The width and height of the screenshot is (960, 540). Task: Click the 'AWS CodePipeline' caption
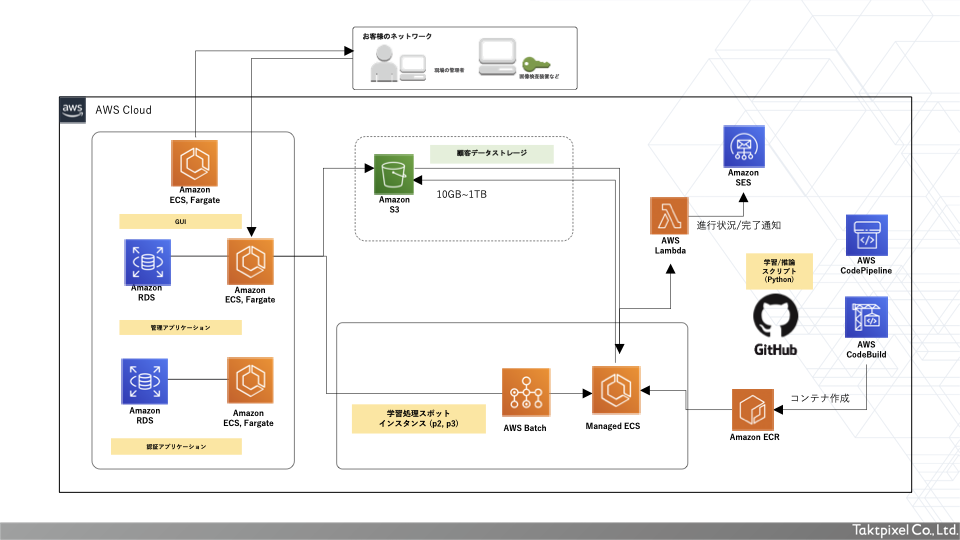click(866, 266)
